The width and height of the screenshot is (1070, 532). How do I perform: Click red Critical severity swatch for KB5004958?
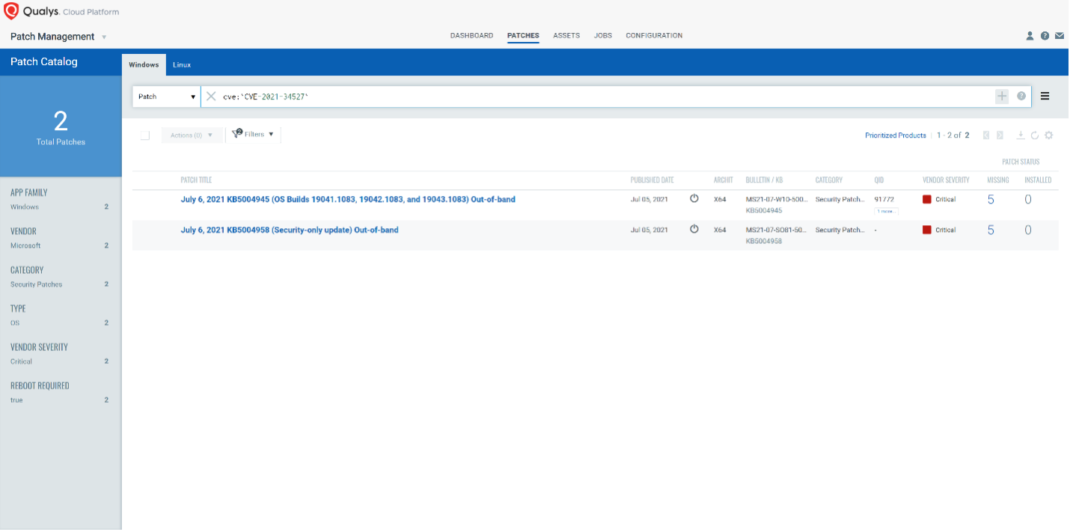tap(927, 230)
